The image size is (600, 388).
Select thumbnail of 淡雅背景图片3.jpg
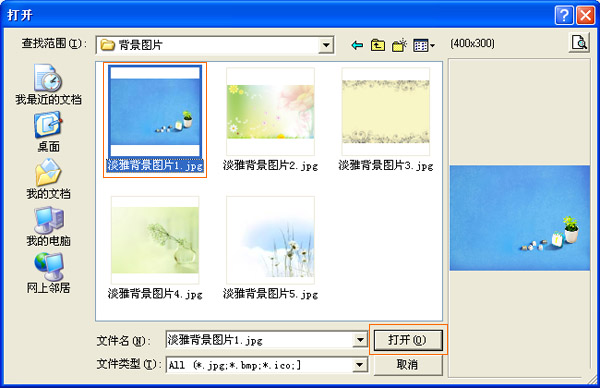click(386, 111)
